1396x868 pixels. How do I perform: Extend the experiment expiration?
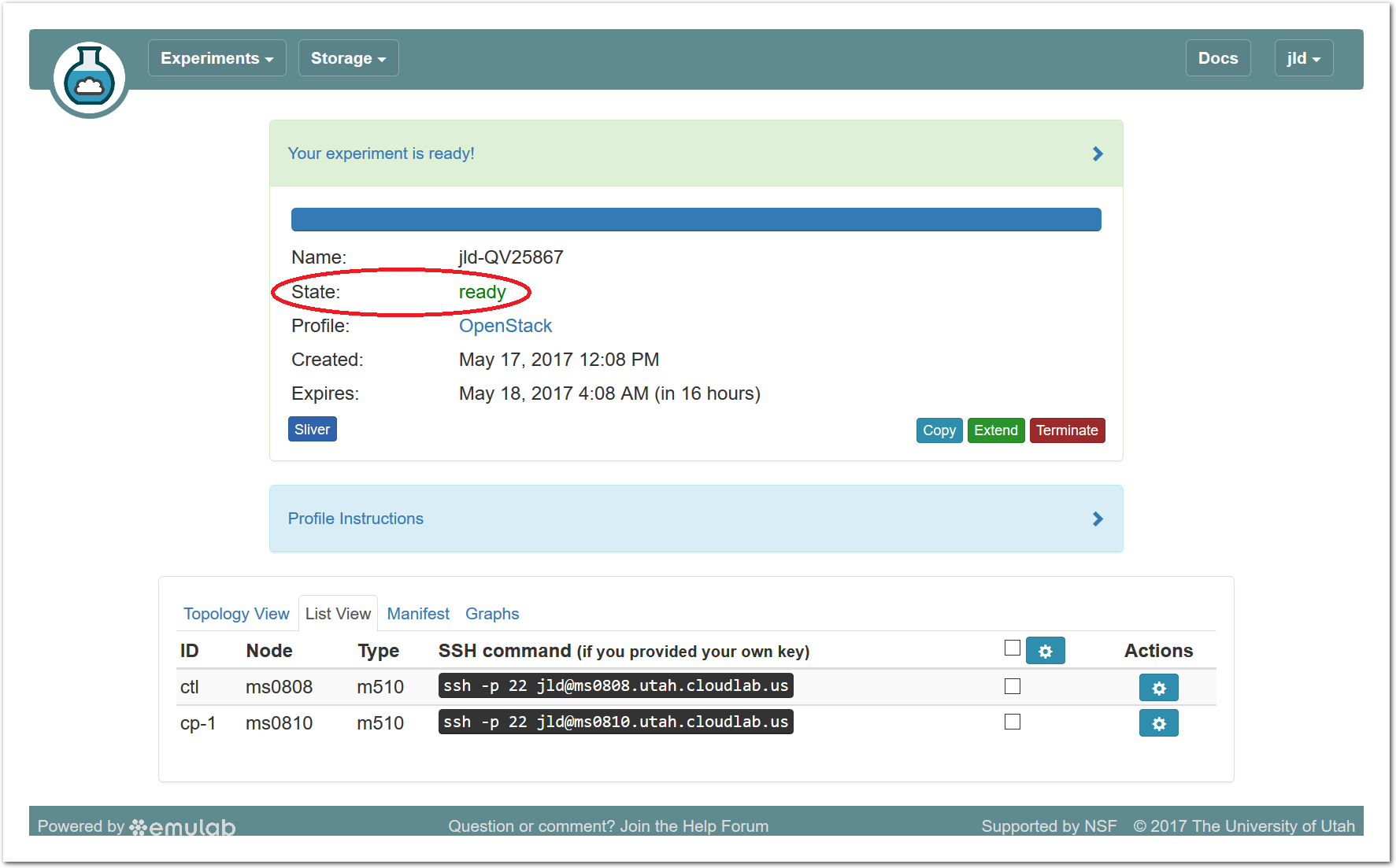point(996,430)
